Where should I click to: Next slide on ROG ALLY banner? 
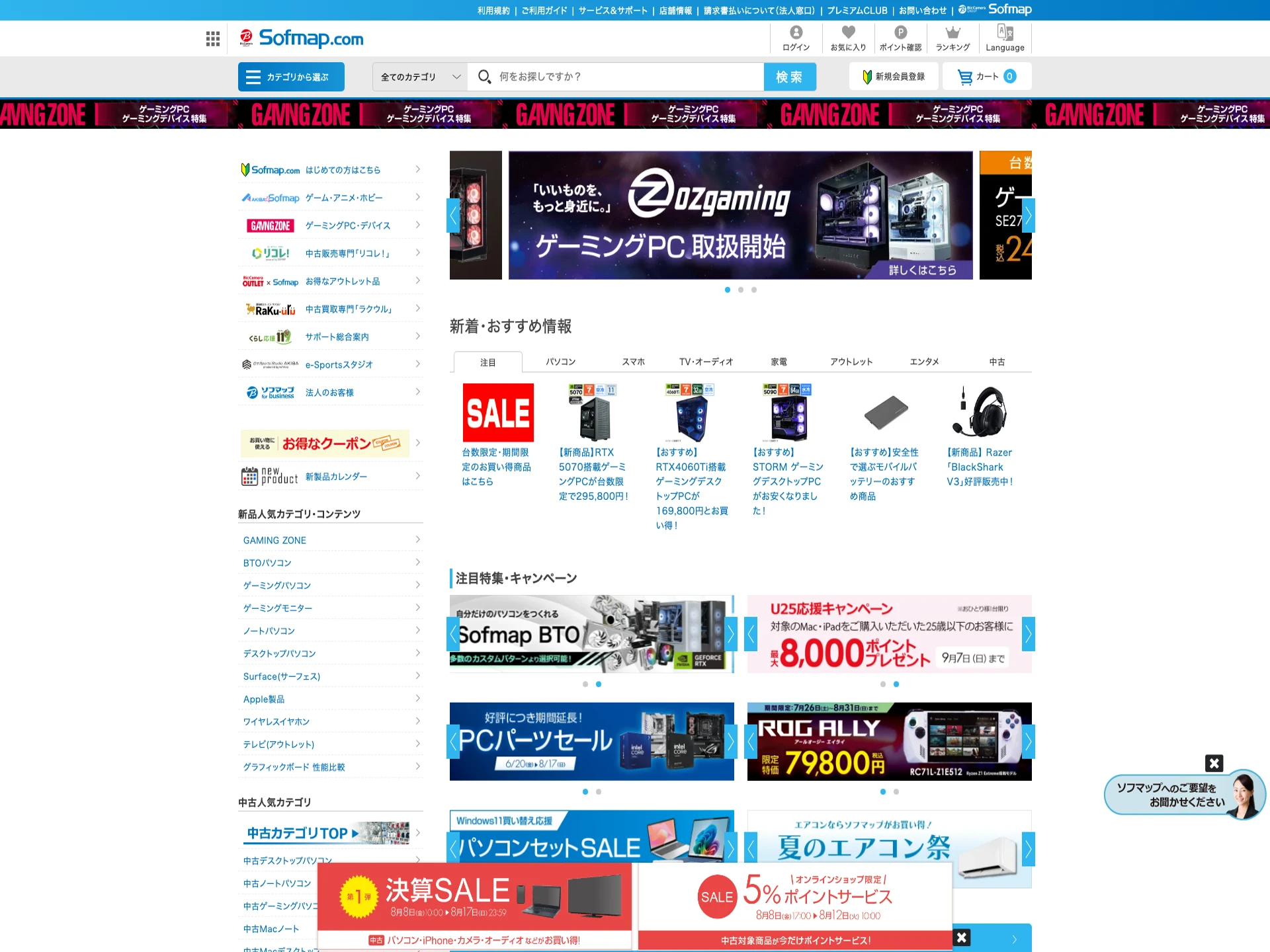[x=1028, y=742]
